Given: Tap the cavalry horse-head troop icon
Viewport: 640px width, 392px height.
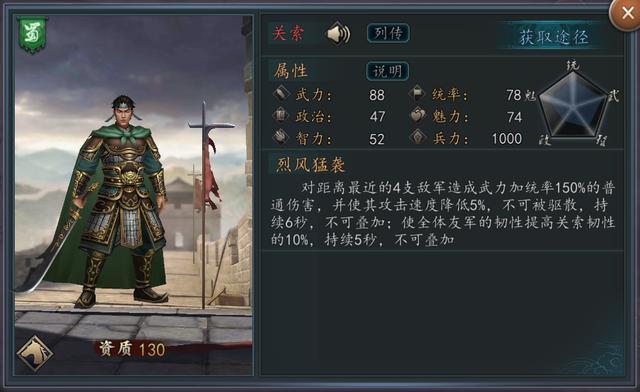Looking at the screenshot, I should 34,354.
